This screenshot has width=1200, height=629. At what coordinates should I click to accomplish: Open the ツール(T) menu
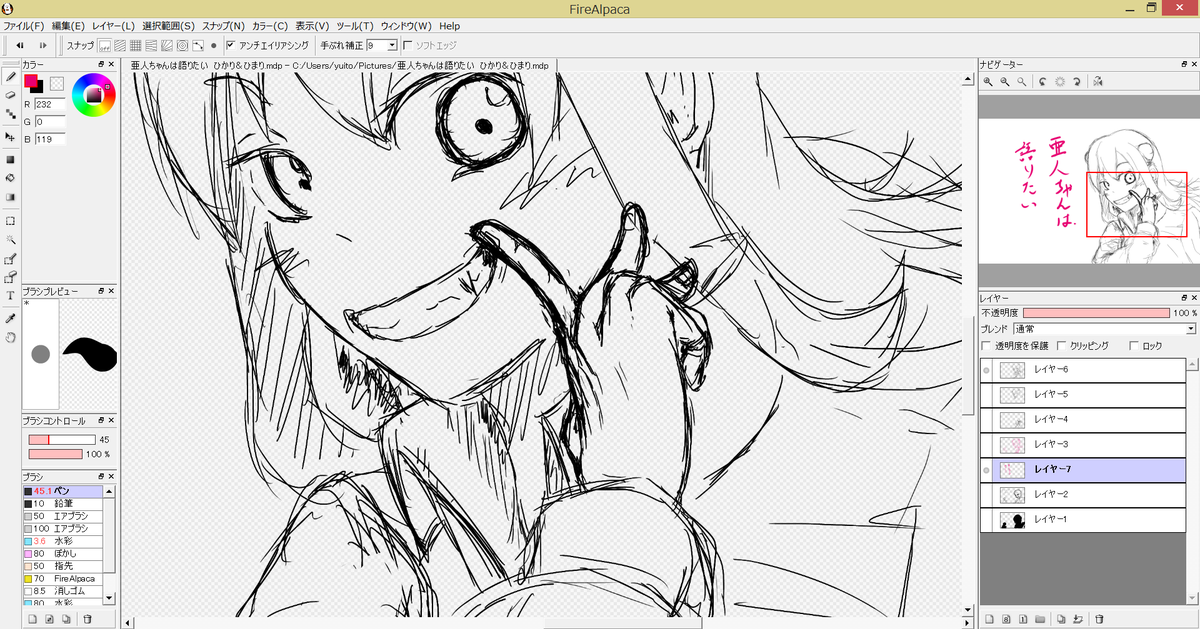[355, 25]
